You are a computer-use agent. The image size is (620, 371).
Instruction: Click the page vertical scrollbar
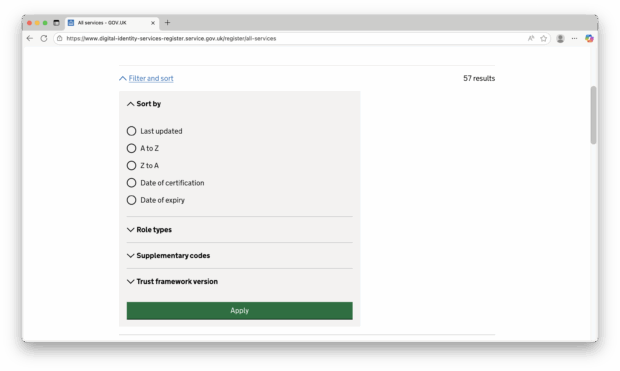pyautogui.click(x=593, y=115)
